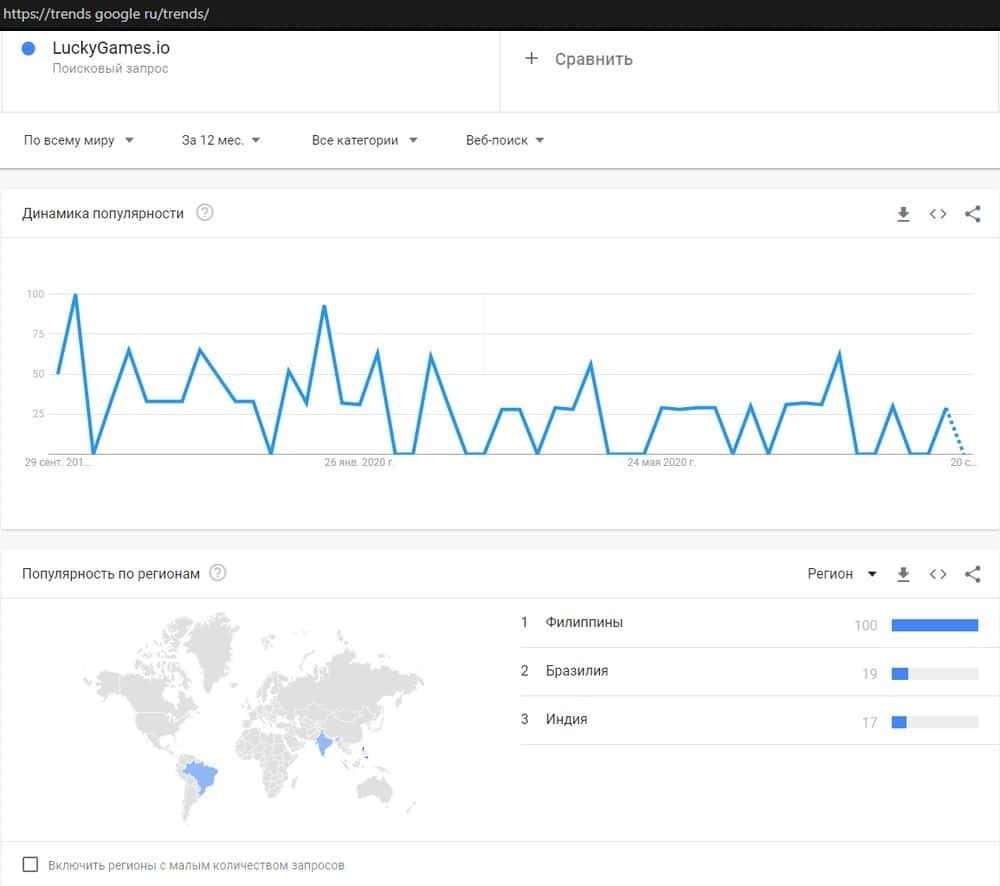Viewport: 1000px width, 886px height.
Task: Select Бразилия in the regions list
Action: point(577,671)
